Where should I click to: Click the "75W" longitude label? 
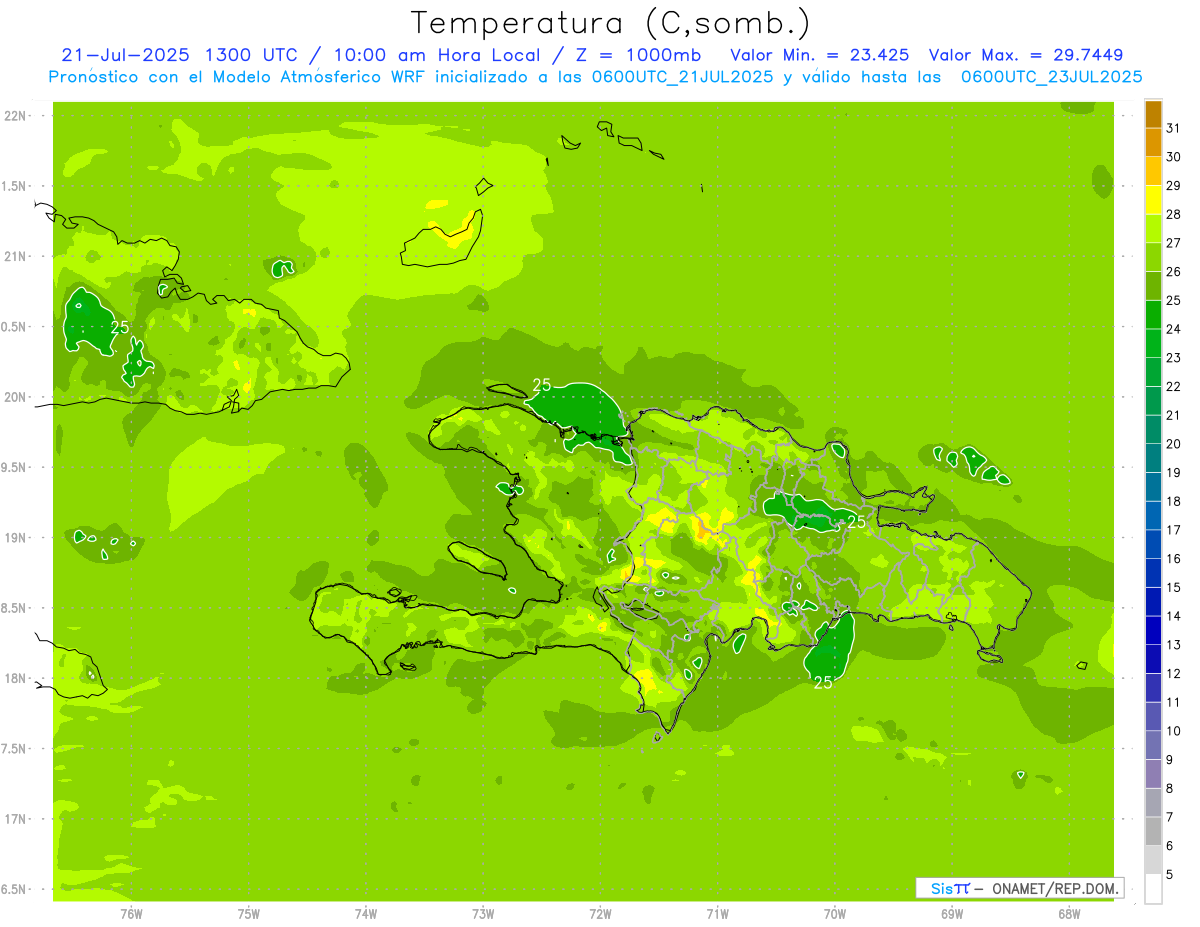click(249, 914)
